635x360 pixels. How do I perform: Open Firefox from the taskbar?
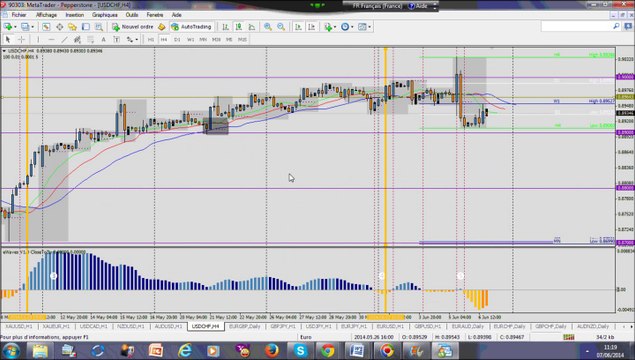tap(272, 351)
